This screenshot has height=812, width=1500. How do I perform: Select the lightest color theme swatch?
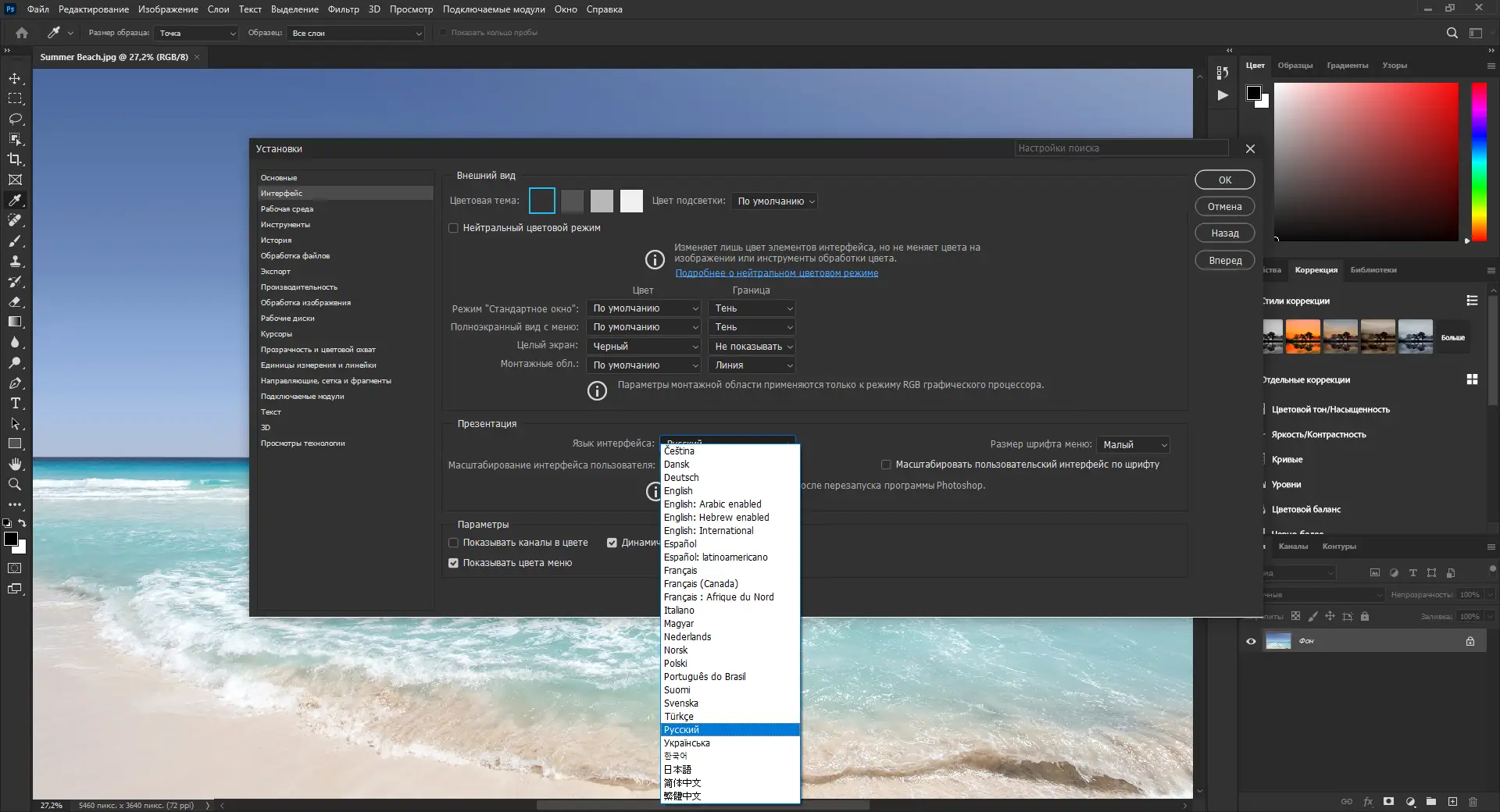(x=631, y=201)
